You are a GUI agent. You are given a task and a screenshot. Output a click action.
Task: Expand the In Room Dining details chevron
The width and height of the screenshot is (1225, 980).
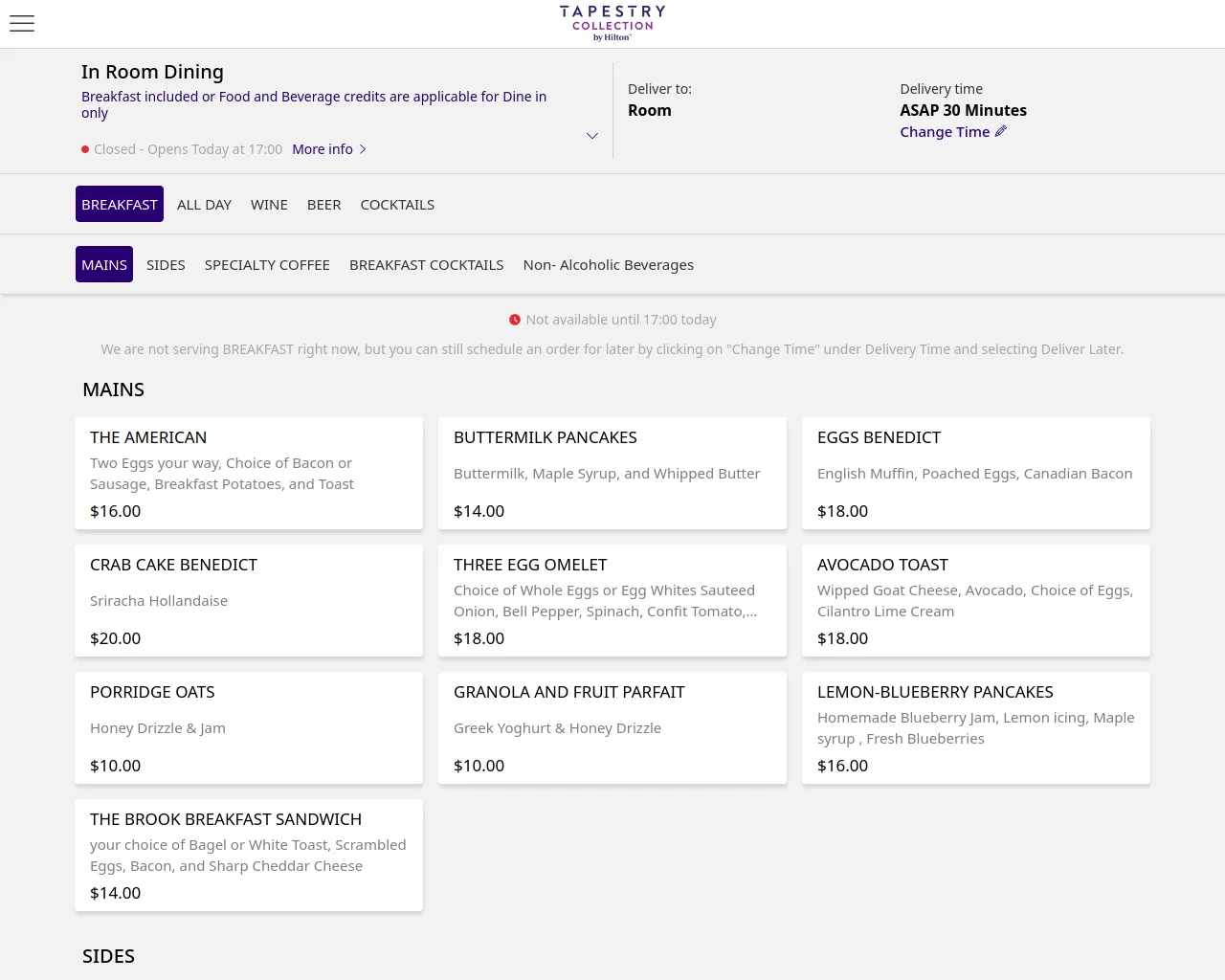pyautogui.click(x=592, y=136)
